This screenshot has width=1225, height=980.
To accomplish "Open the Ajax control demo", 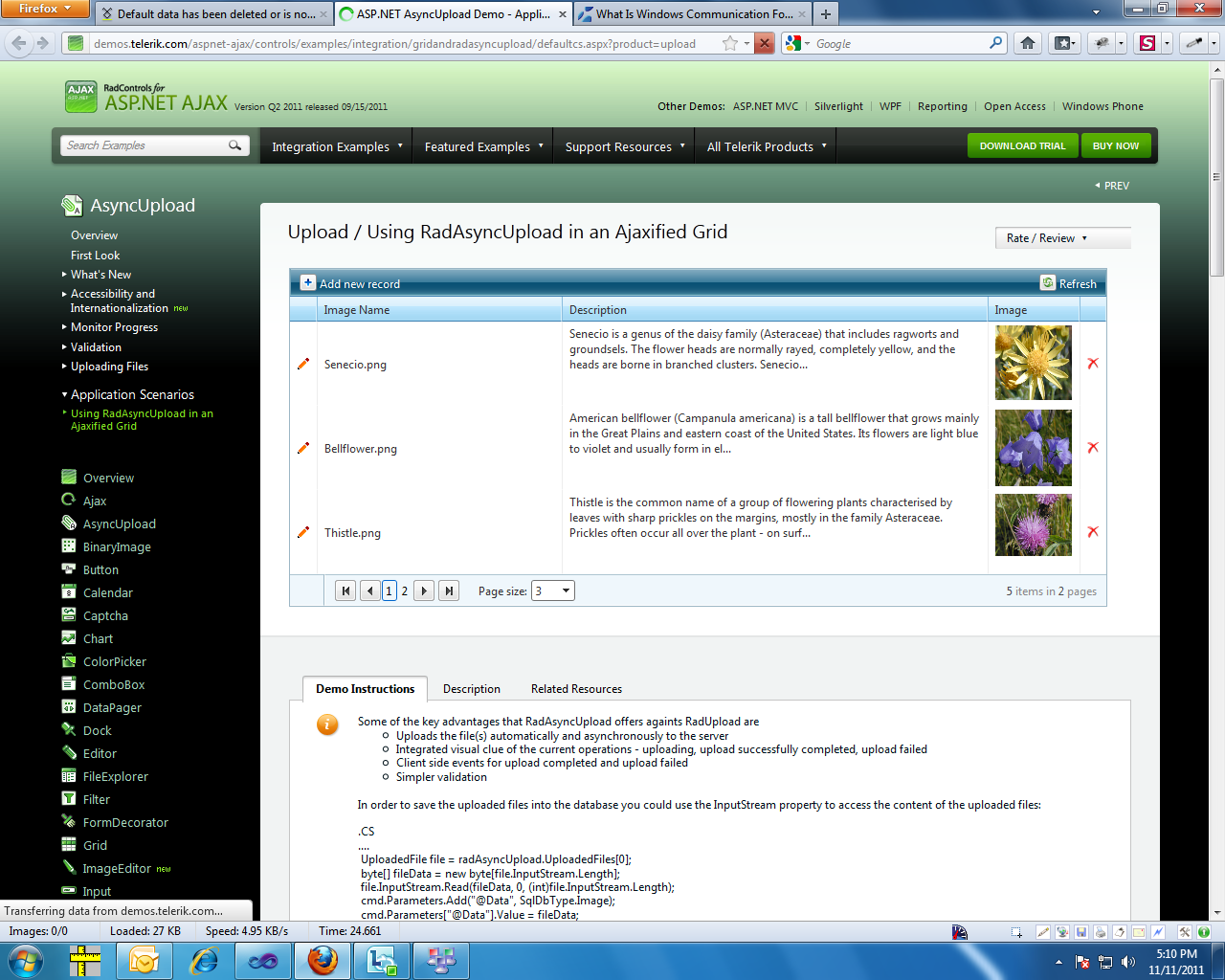I will coord(95,501).
